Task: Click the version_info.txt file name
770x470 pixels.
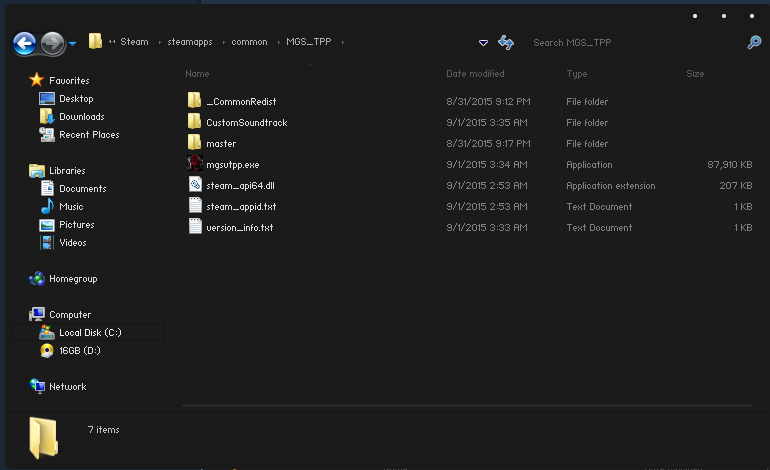Action: (x=240, y=228)
